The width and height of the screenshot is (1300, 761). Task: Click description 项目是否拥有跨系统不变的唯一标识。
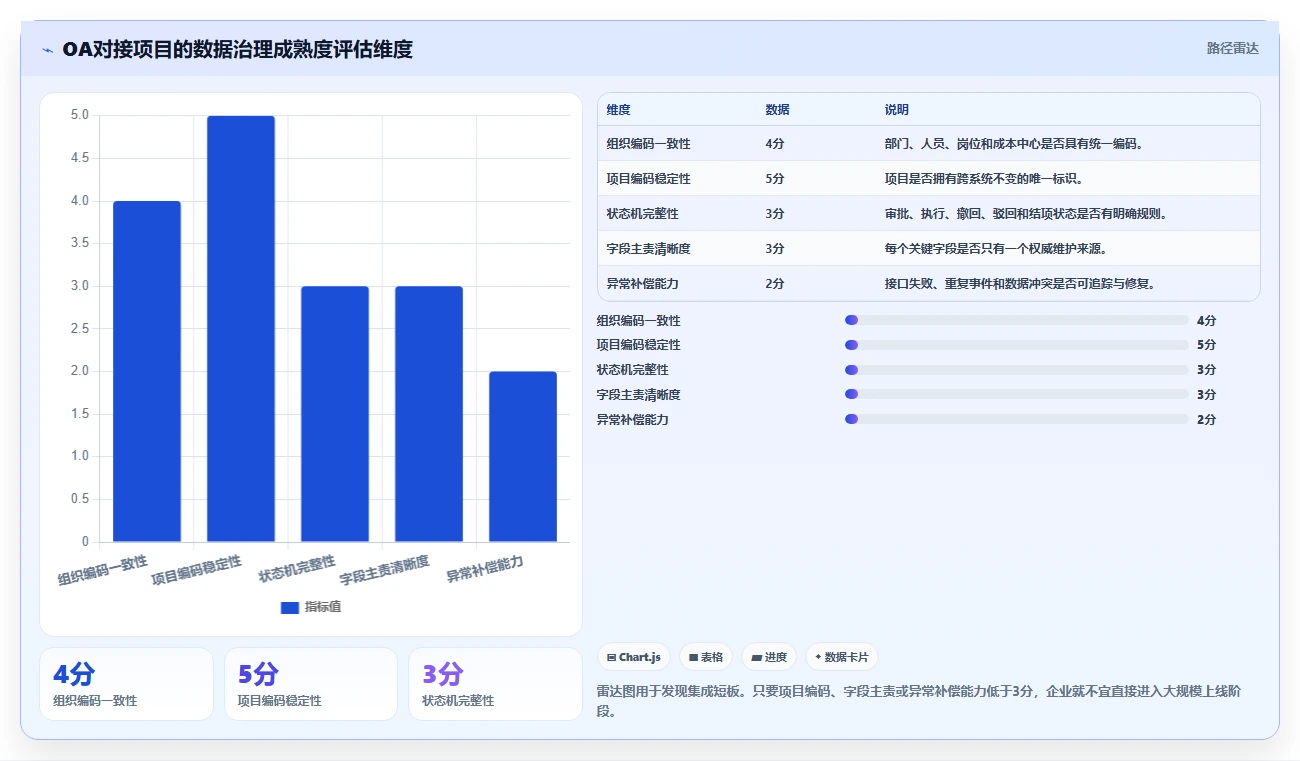(984, 179)
